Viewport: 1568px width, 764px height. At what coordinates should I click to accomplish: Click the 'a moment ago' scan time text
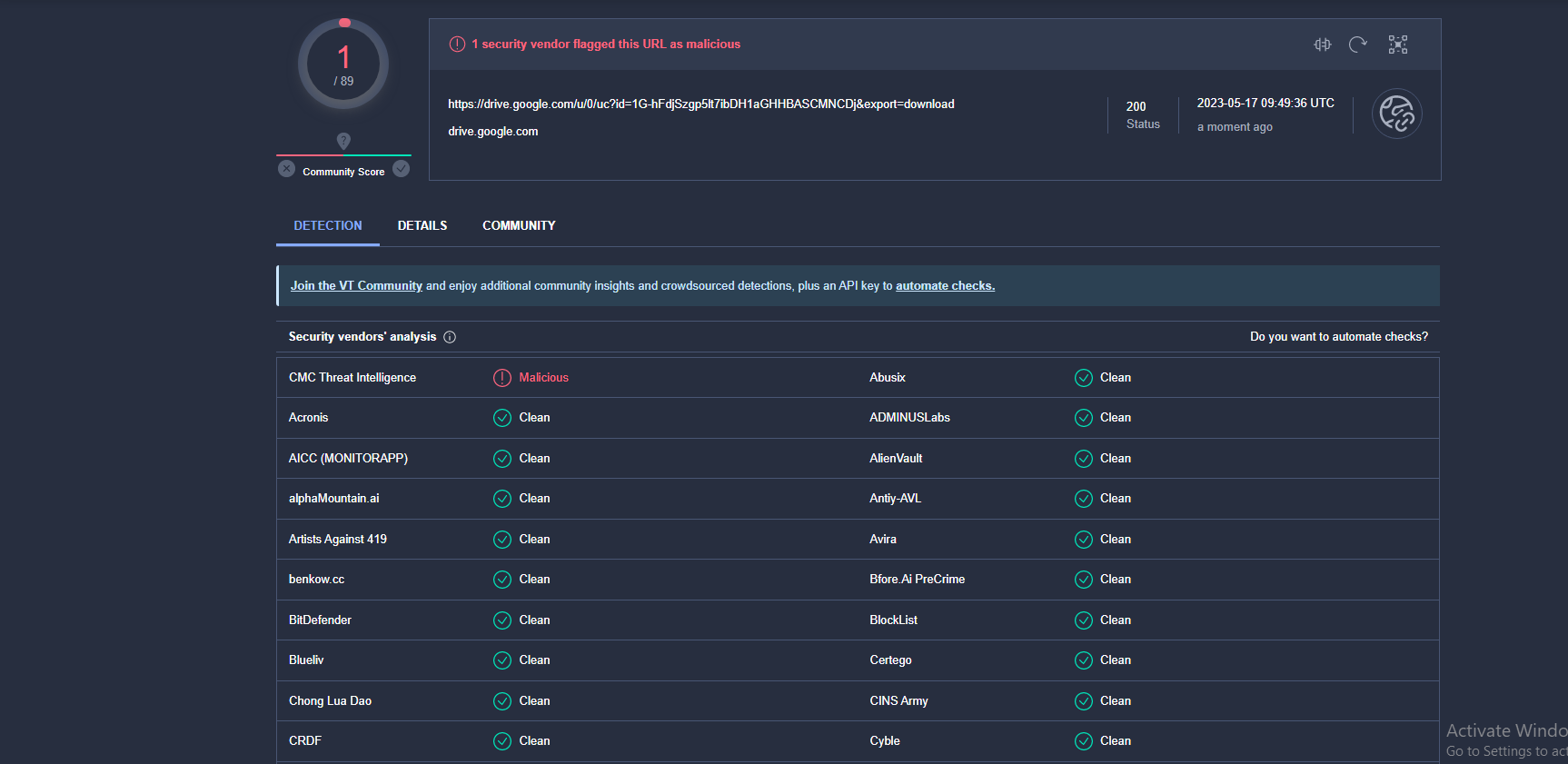(1235, 127)
